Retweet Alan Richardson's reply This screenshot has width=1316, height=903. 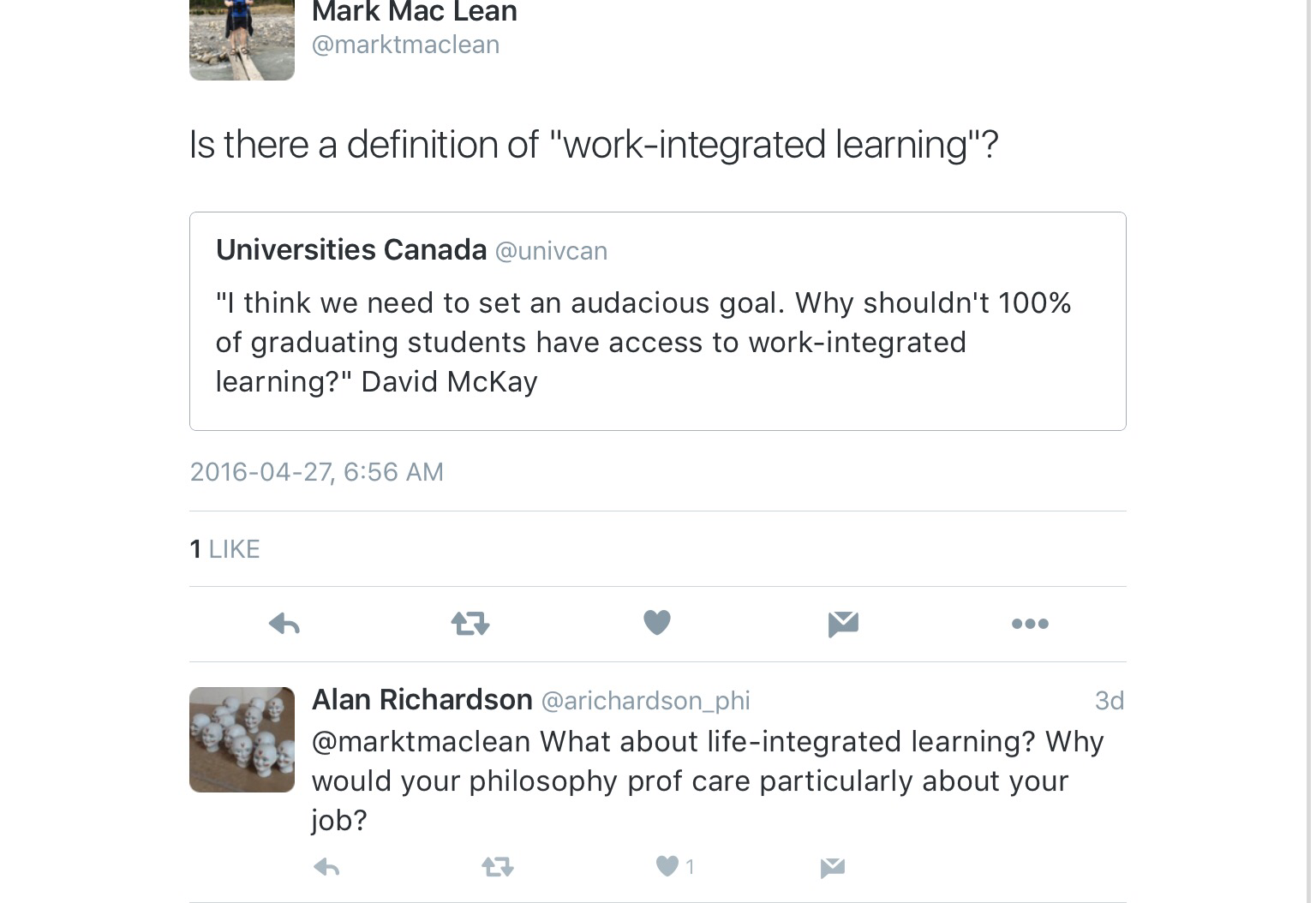coord(498,868)
